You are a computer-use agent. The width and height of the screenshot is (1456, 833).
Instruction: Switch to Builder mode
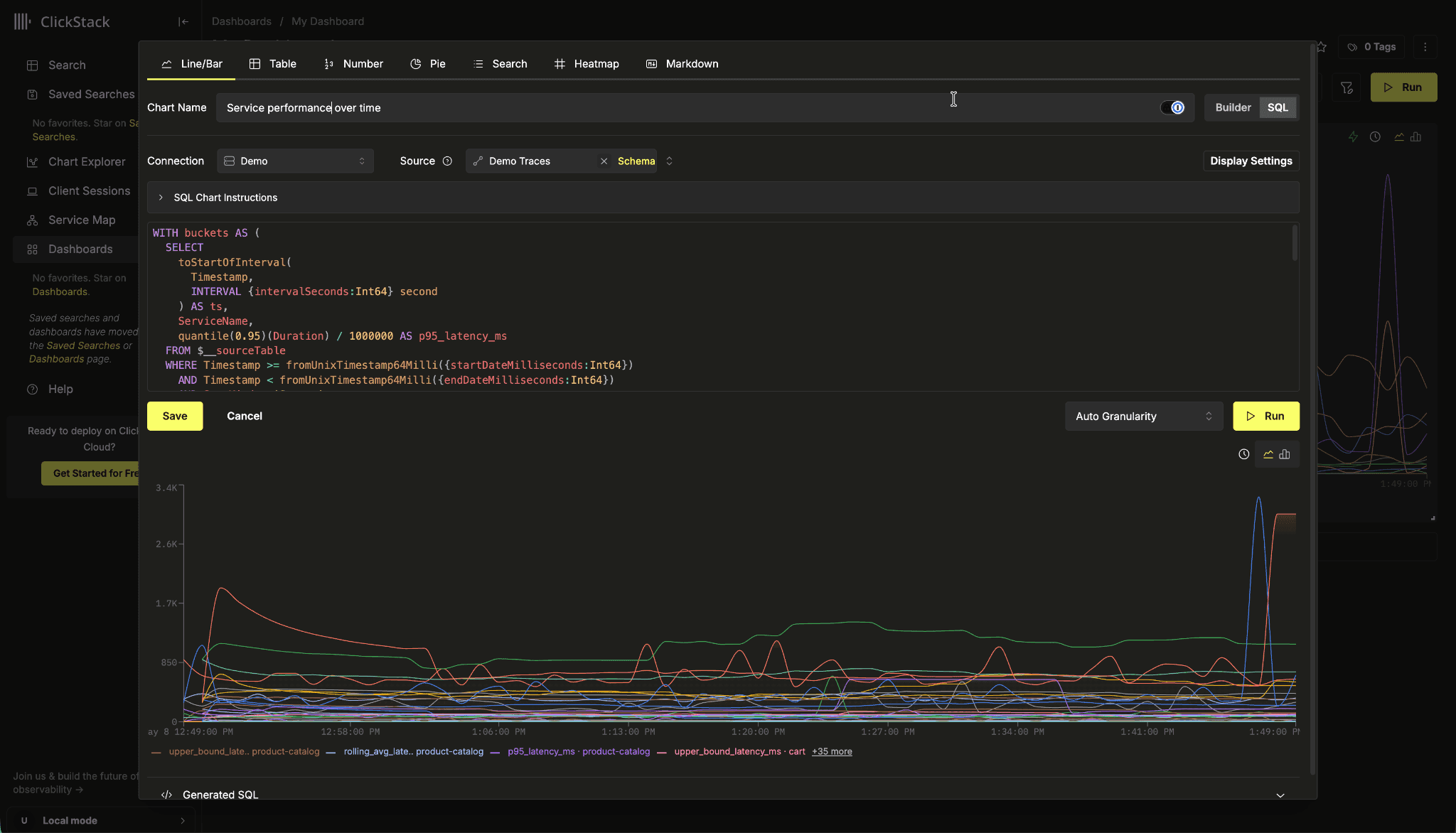point(1233,108)
